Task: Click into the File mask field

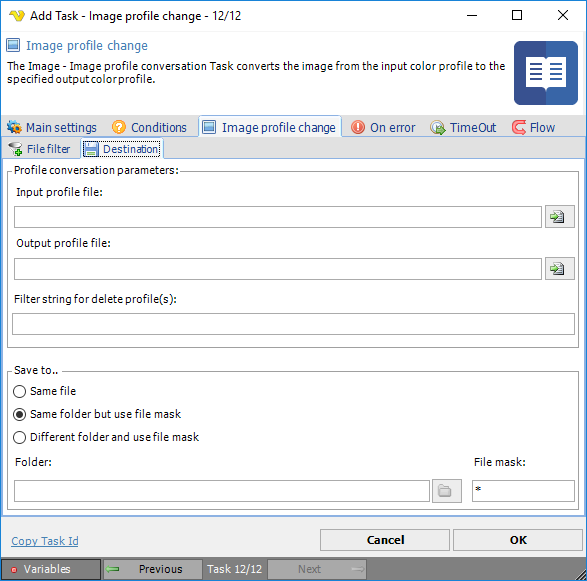Action: 523,491
